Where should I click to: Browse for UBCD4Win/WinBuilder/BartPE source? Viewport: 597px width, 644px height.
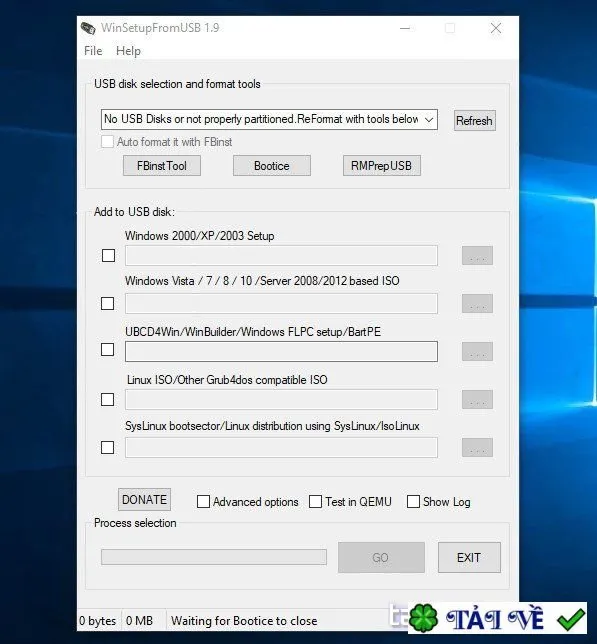pyautogui.click(x=477, y=352)
